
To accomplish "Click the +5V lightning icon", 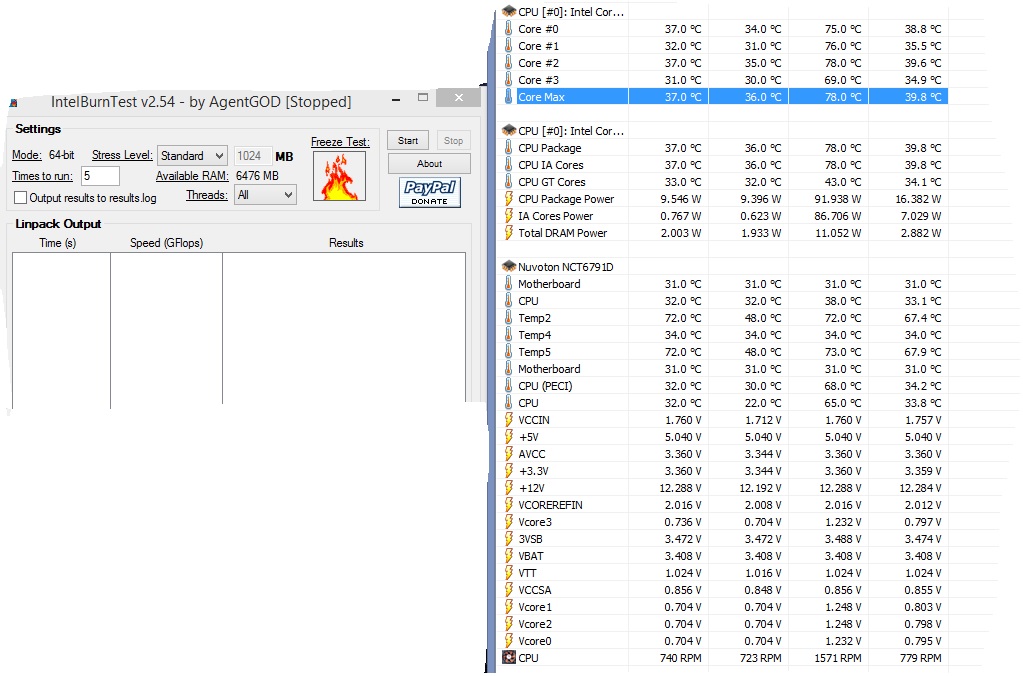I will coord(509,436).
